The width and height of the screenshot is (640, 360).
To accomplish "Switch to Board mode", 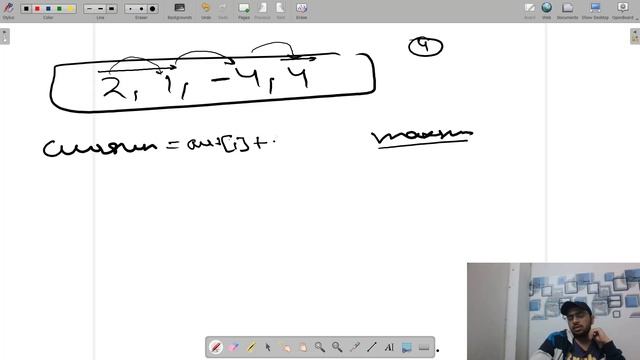I will pos(529,10).
